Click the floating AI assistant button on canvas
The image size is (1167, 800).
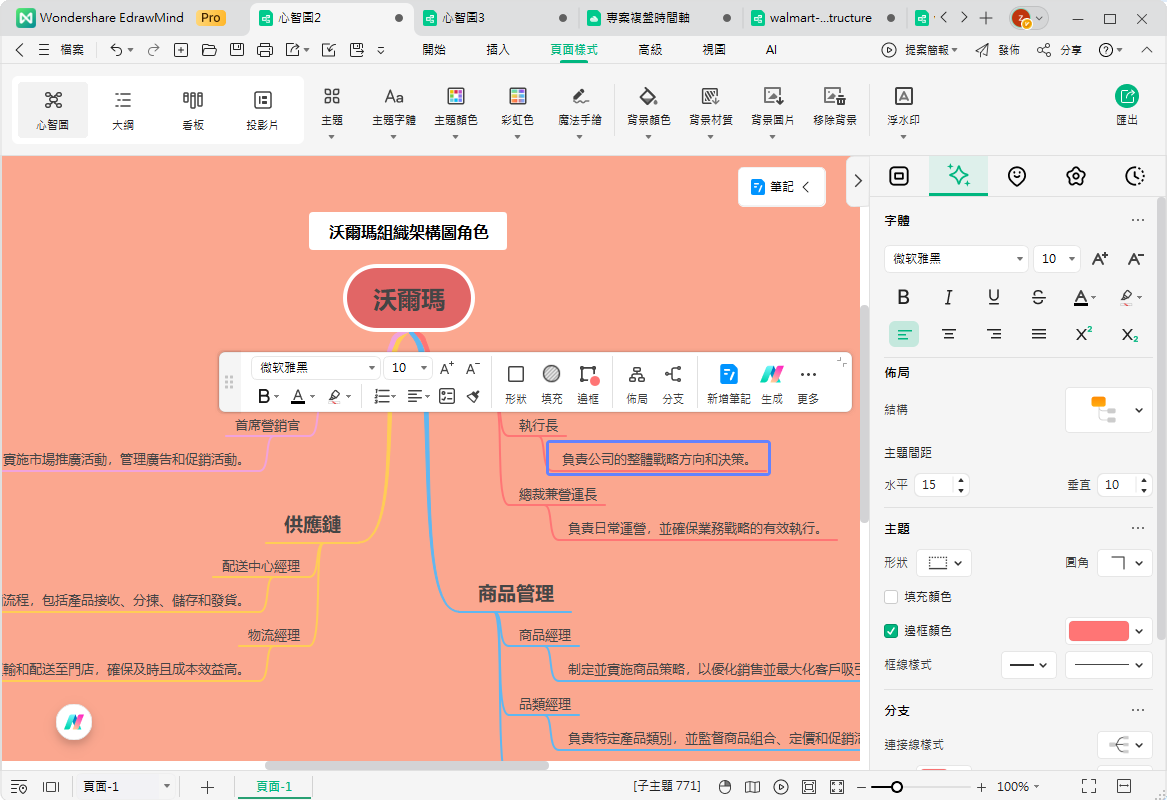point(73,721)
